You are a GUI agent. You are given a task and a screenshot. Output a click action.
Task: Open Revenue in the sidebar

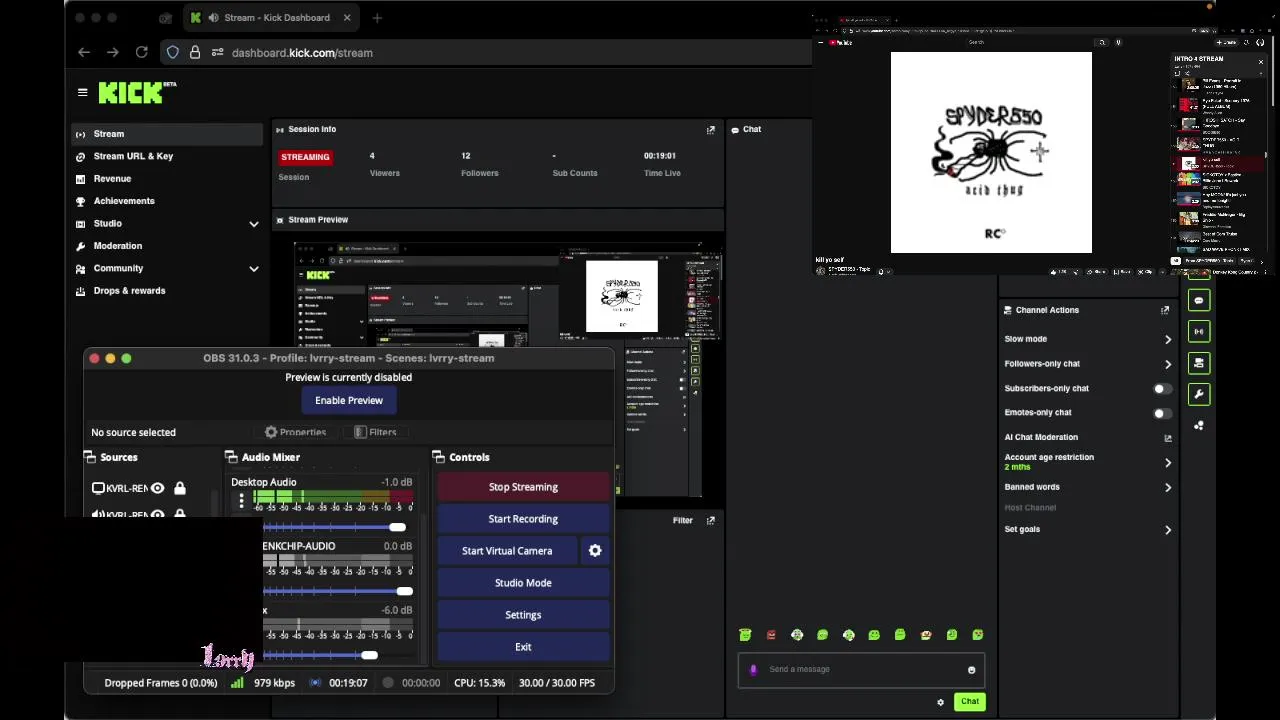coord(112,179)
